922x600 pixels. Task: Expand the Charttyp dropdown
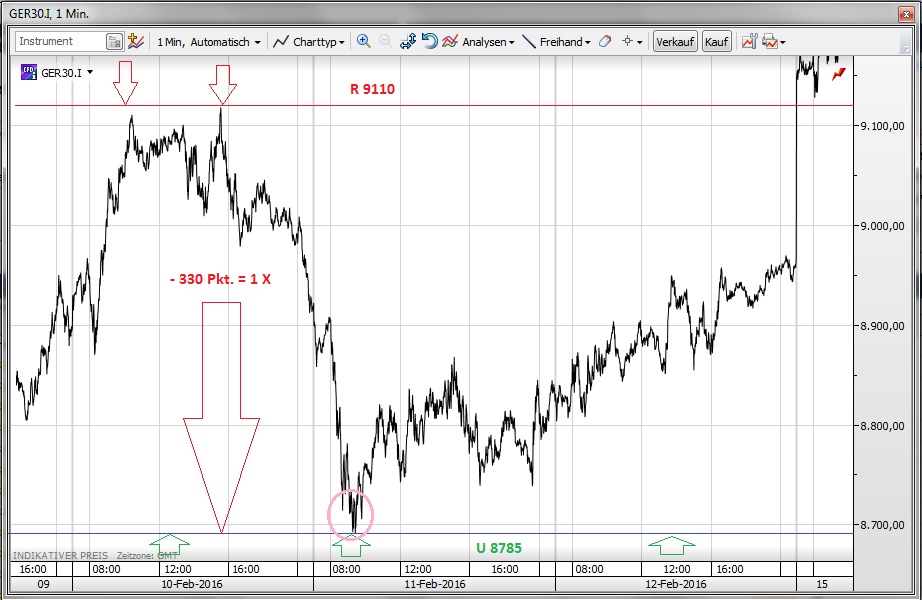coord(310,42)
